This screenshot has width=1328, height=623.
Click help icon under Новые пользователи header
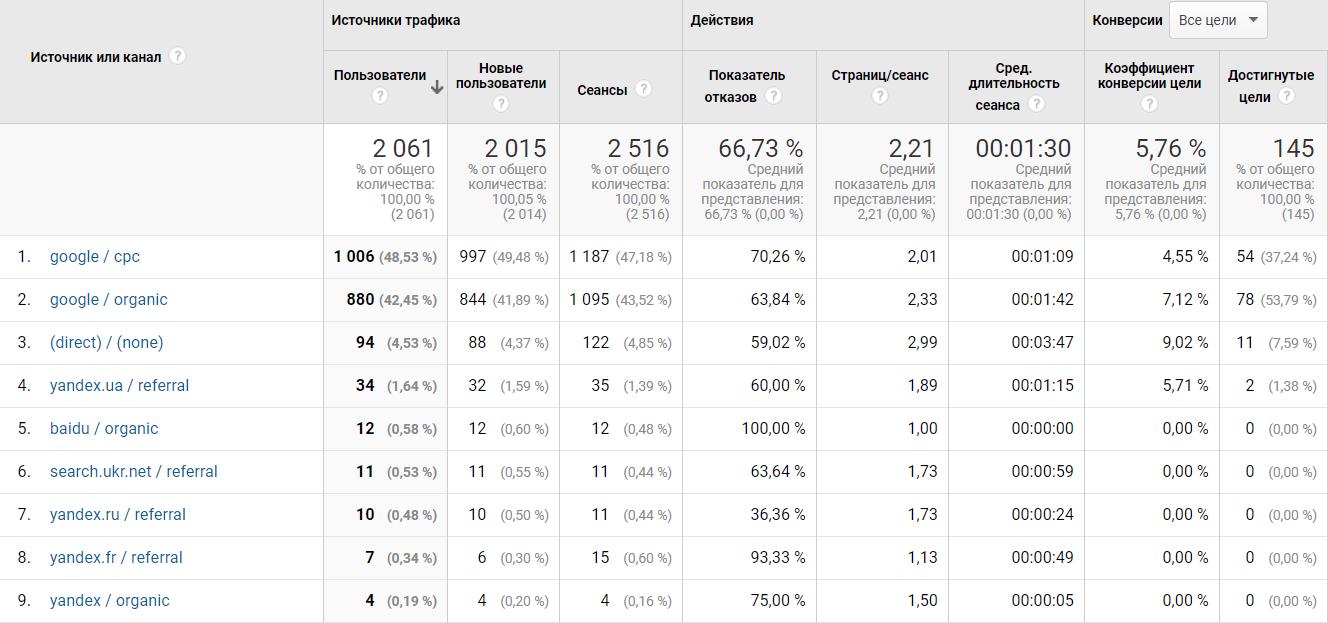click(501, 103)
